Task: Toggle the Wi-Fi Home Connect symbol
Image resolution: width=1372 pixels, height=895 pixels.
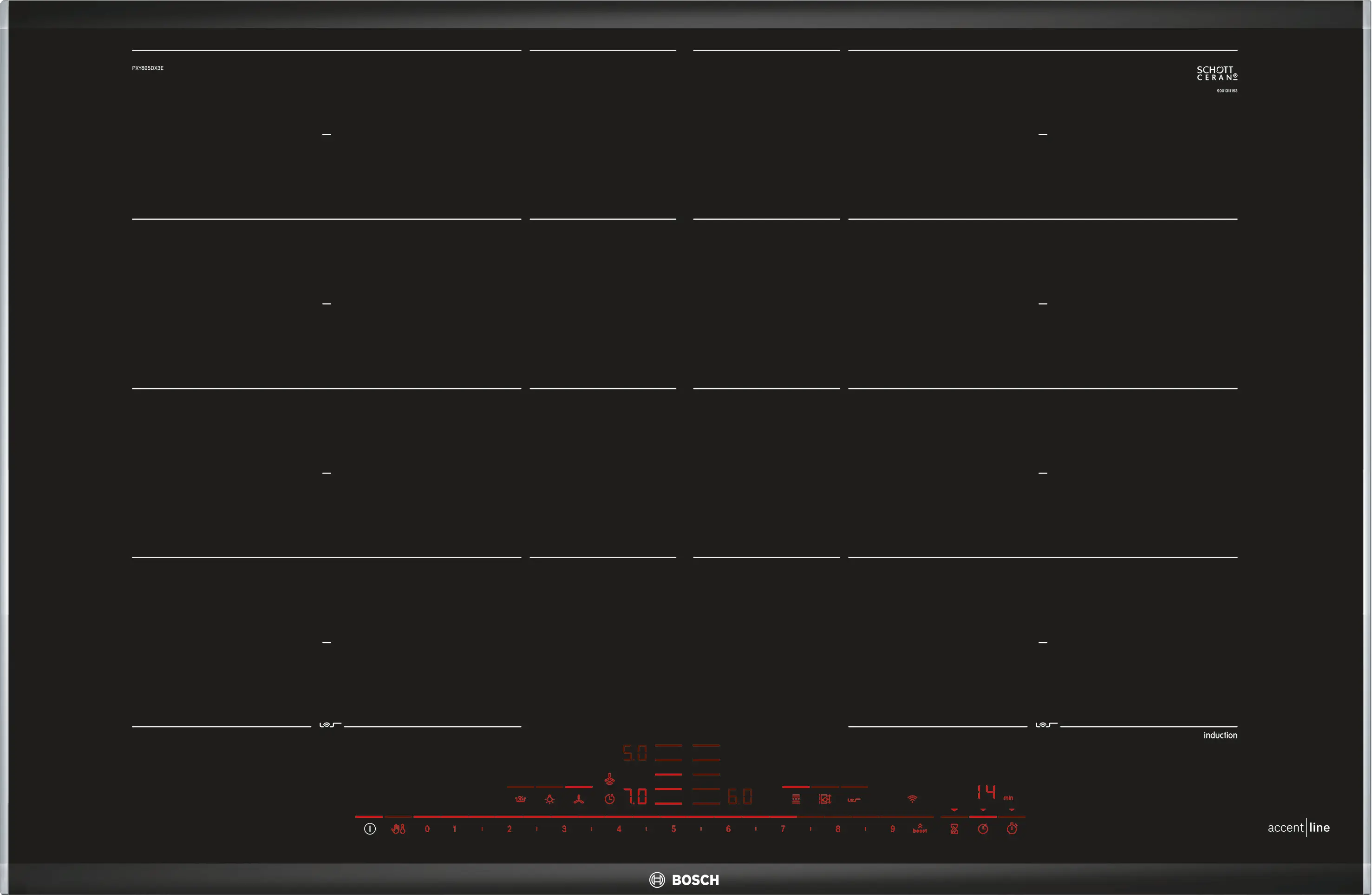Action: (x=912, y=799)
